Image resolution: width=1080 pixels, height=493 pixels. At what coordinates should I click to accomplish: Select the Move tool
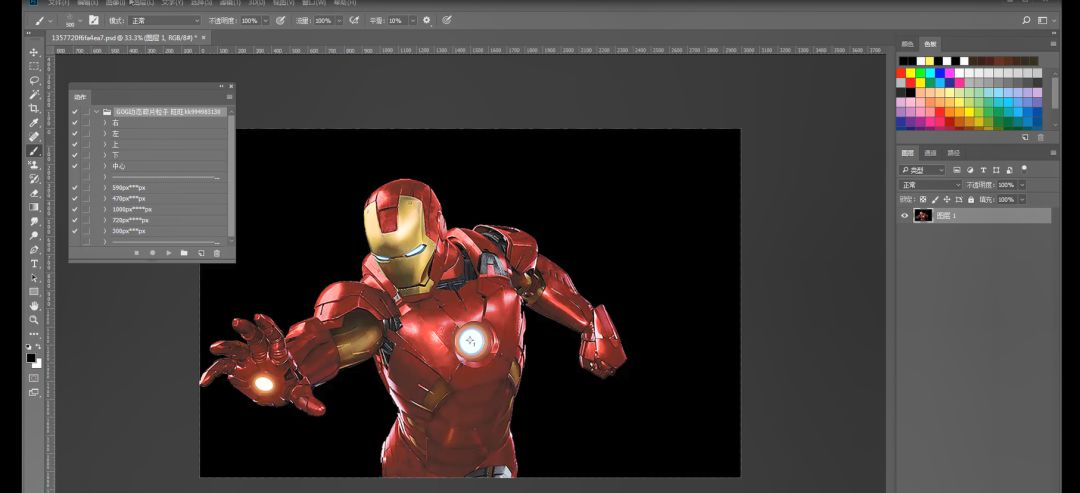(x=34, y=52)
